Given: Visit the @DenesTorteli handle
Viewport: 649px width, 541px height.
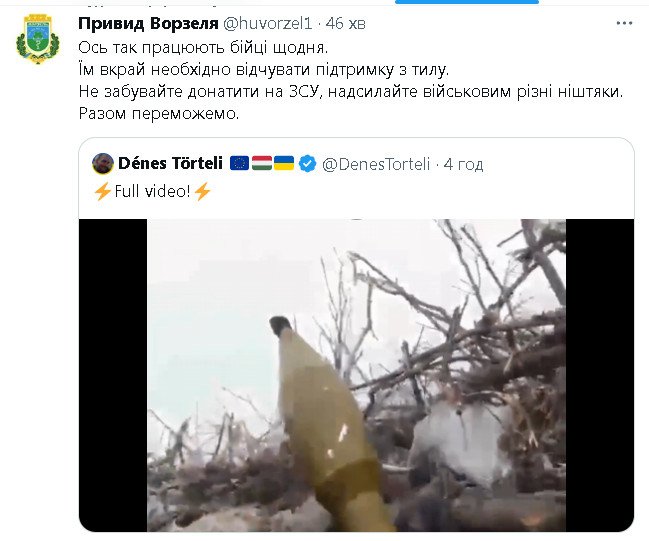Looking at the screenshot, I should click(x=376, y=164).
